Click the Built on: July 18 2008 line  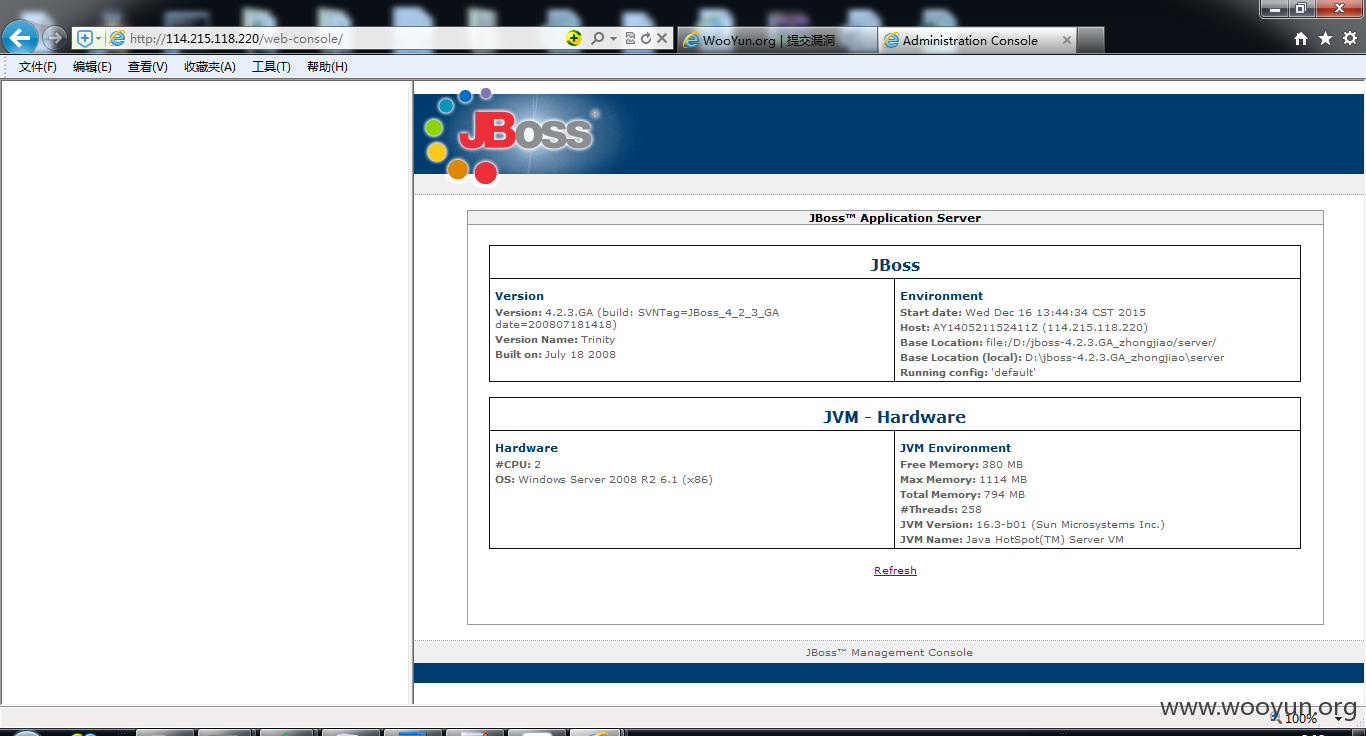555,355
